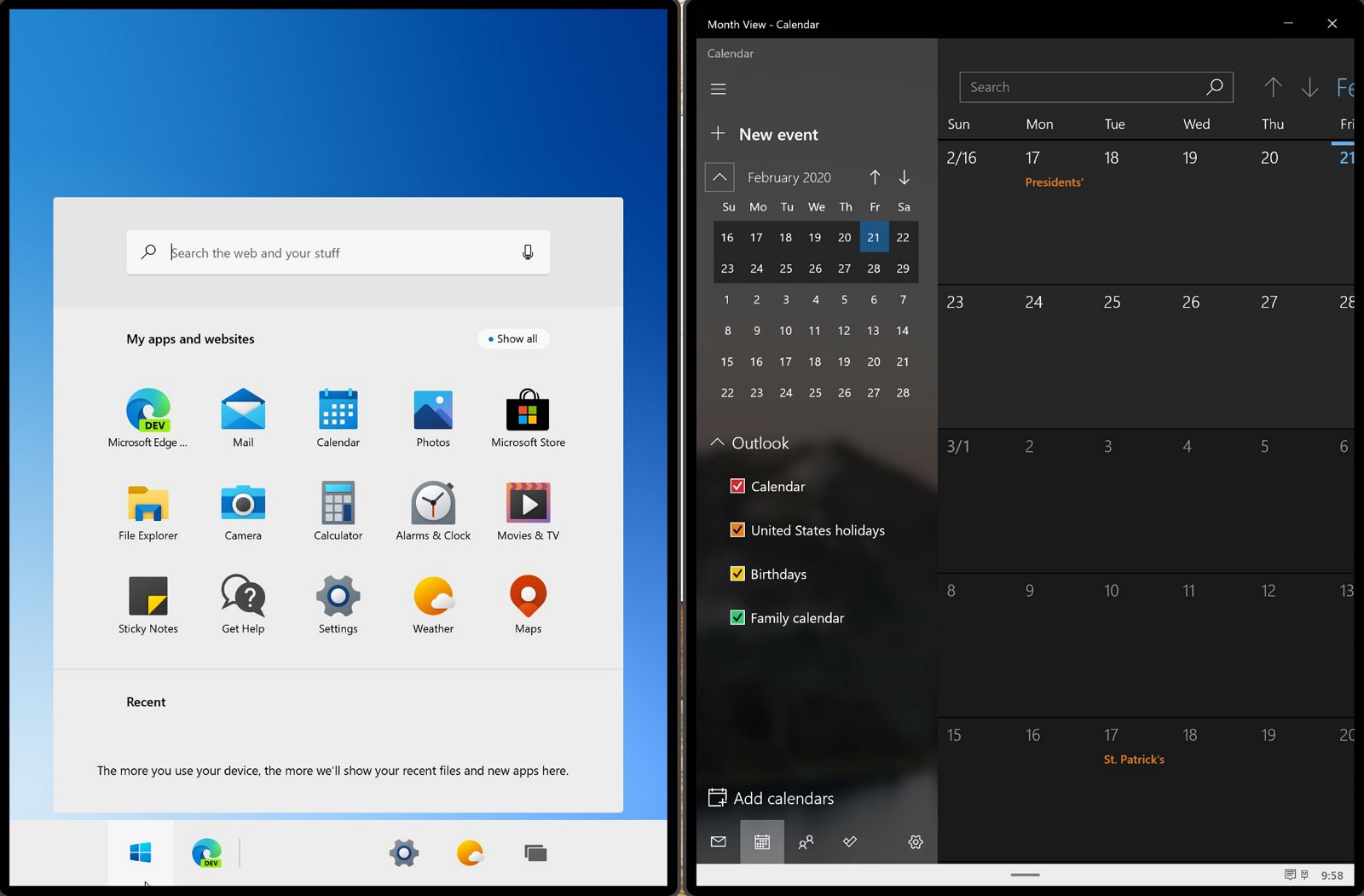The width and height of the screenshot is (1364, 896).
Task: Open Settings gear in the taskbar
Action: coord(404,853)
